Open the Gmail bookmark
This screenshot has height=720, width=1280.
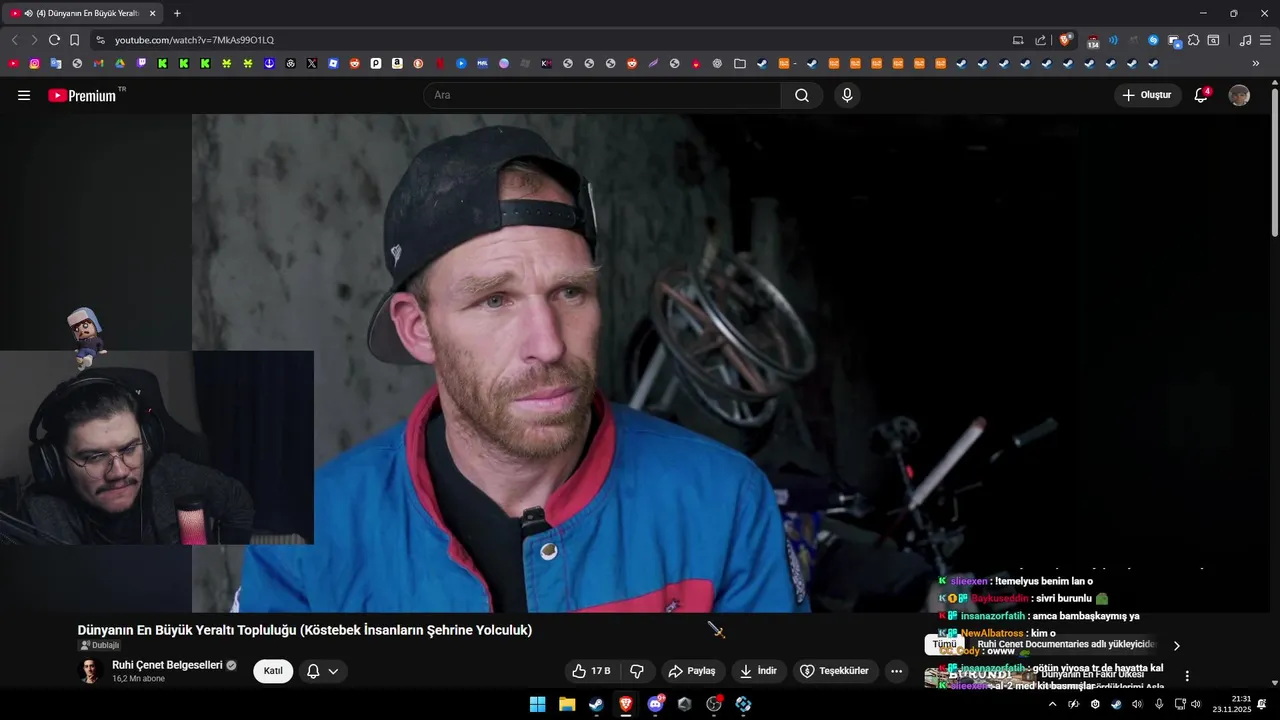tap(99, 63)
